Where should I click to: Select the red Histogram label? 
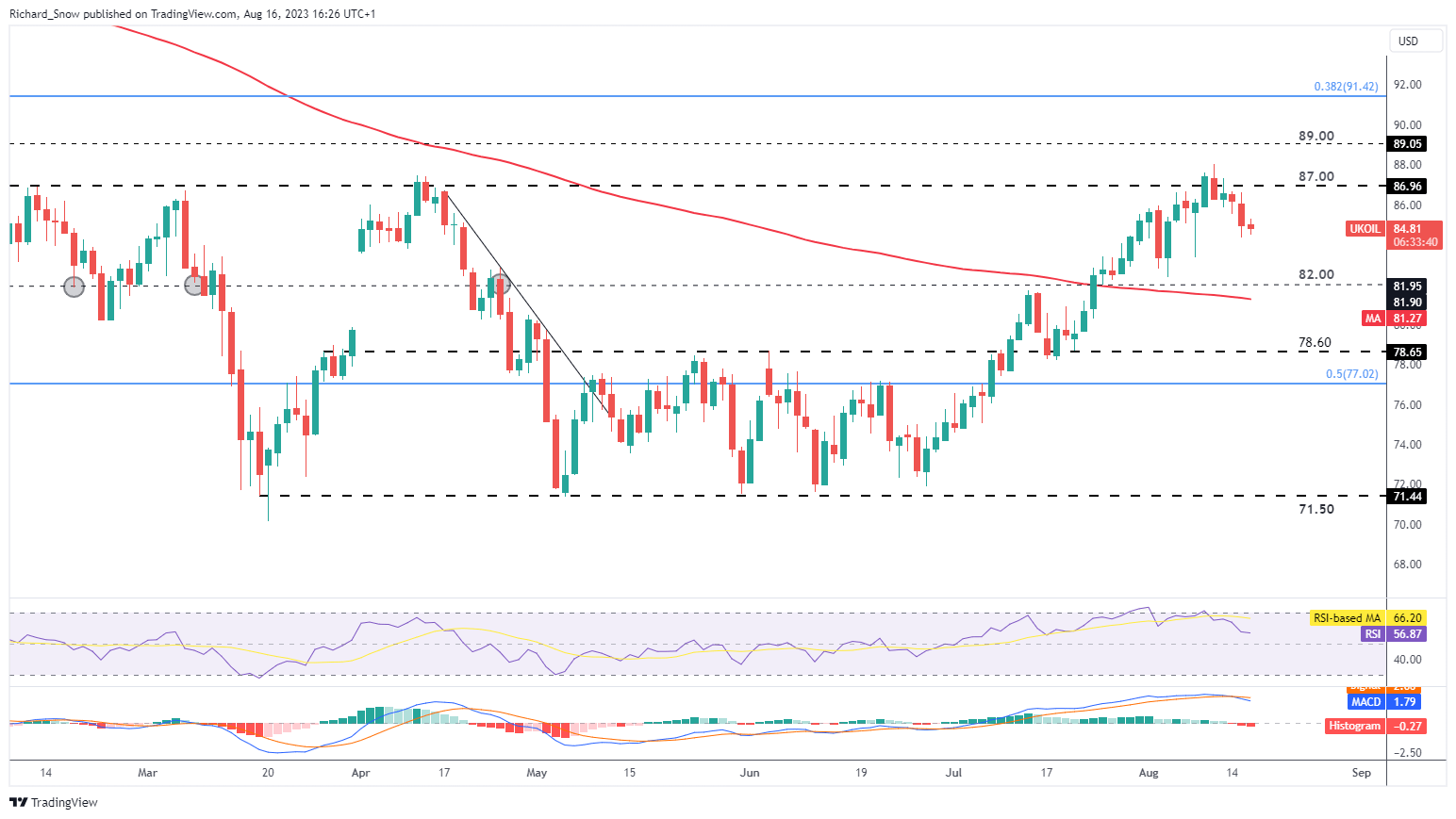(x=1354, y=727)
